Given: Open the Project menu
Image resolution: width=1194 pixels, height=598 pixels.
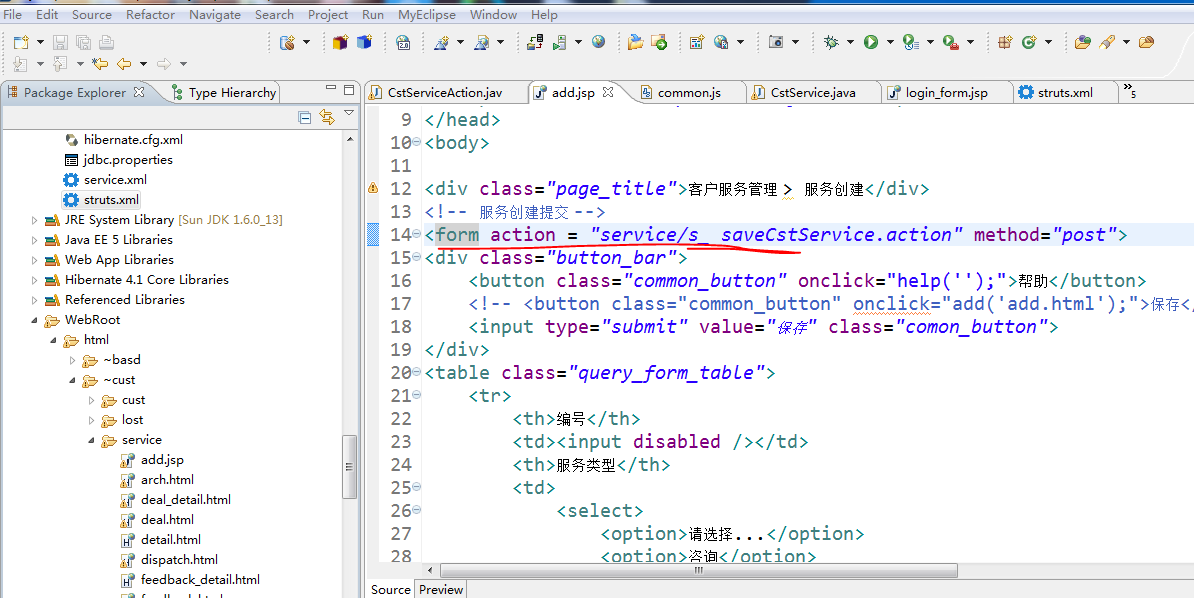Looking at the screenshot, I should [x=328, y=14].
